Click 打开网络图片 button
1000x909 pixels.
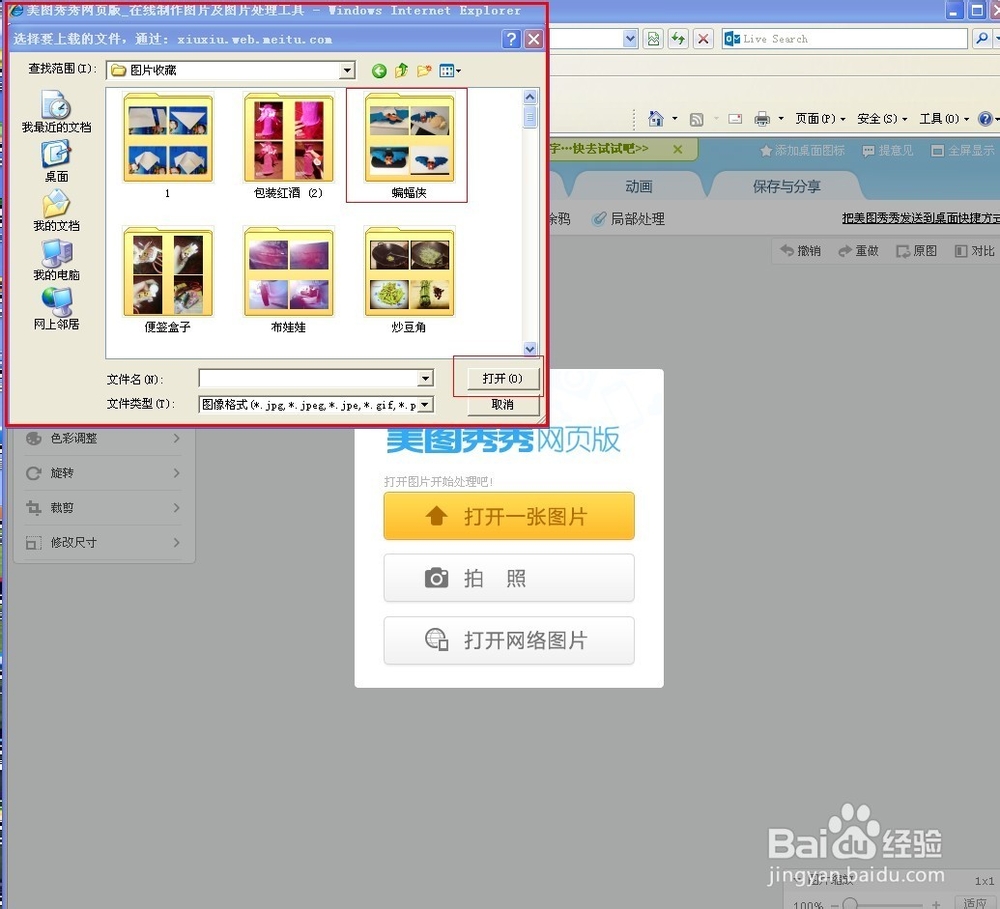(509, 640)
